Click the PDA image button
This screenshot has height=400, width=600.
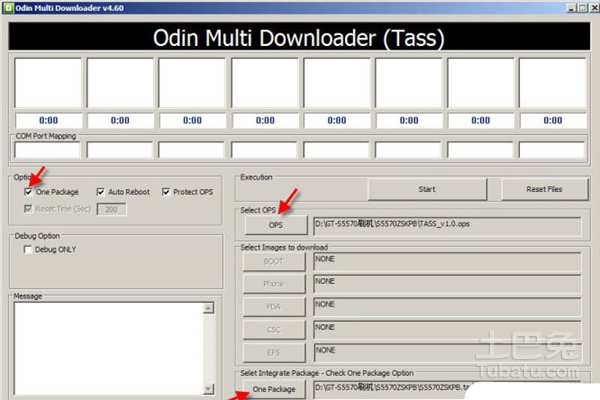click(274, 307)
